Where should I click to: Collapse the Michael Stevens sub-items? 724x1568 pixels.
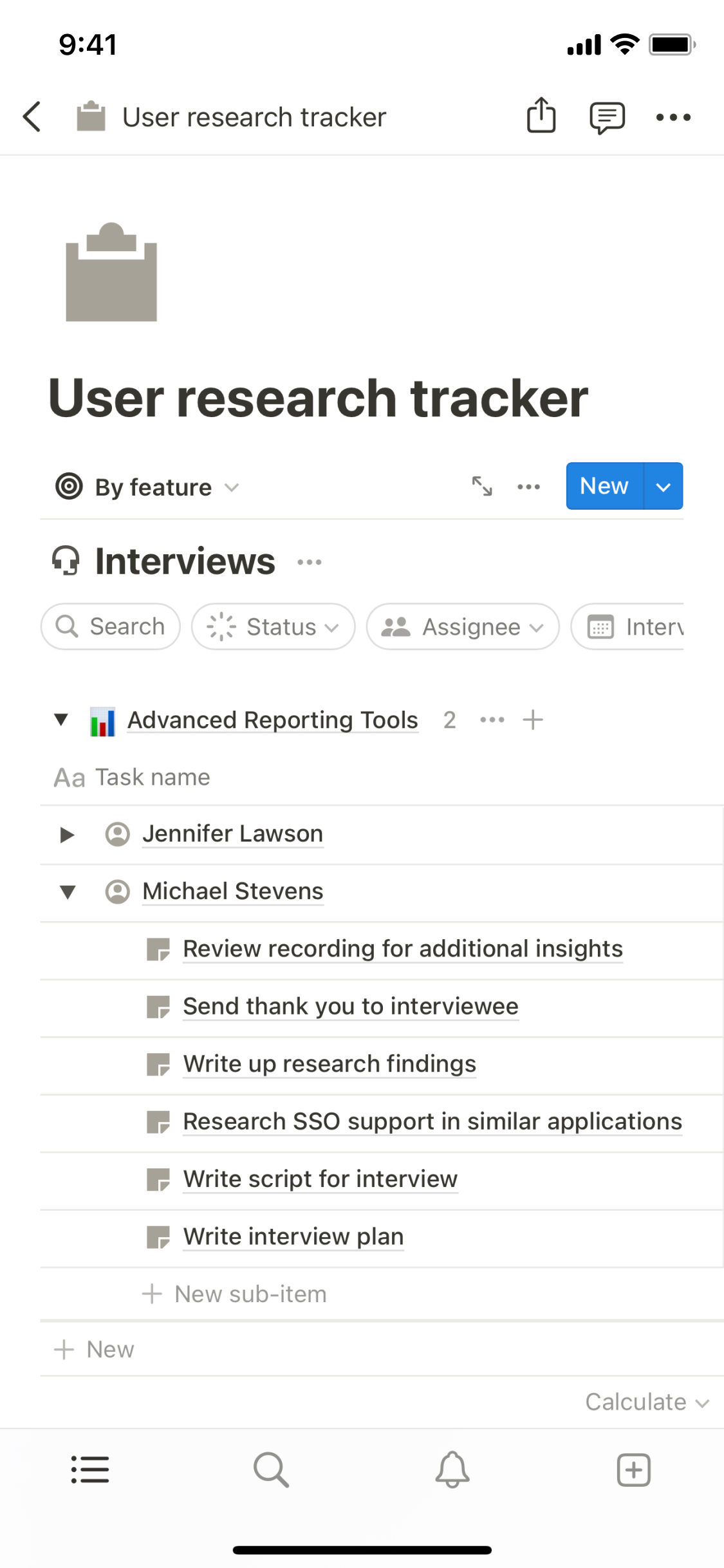67,892
